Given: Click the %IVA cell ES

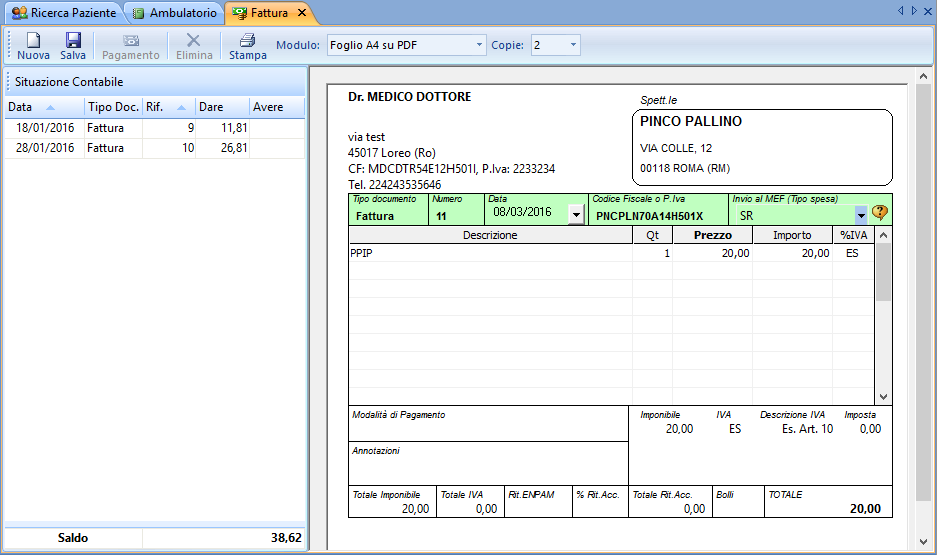Looking at the screenshot, I should click(853, 253).
